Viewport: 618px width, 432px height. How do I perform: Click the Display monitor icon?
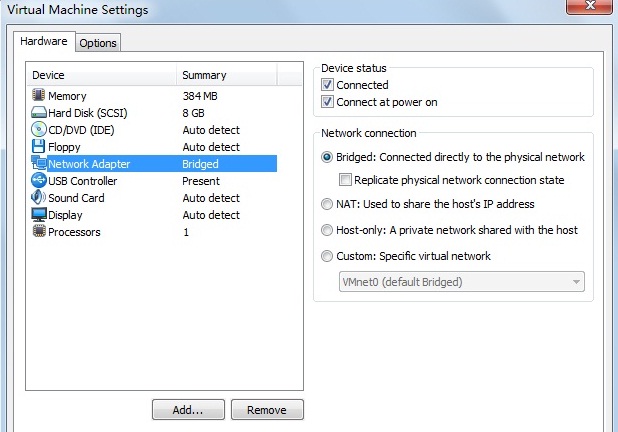39,214
